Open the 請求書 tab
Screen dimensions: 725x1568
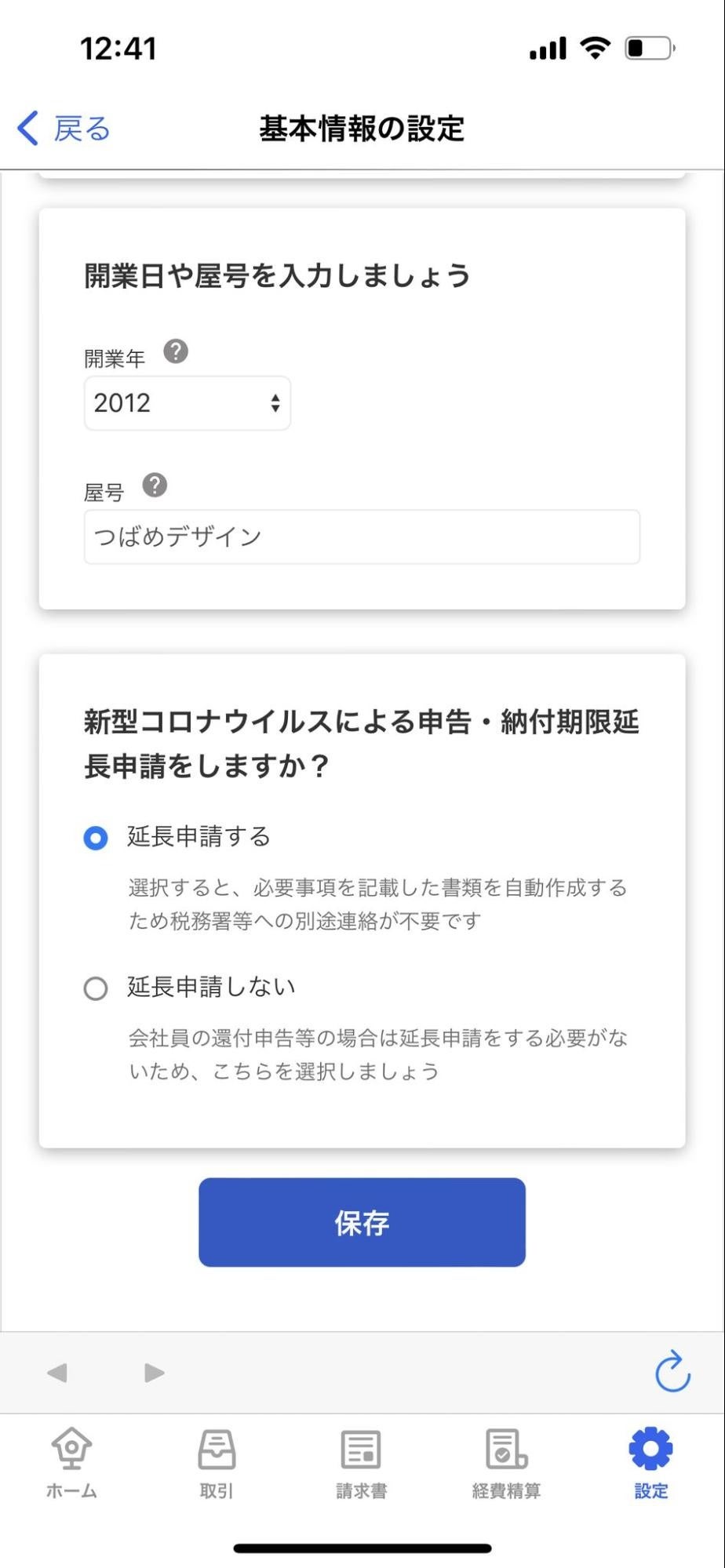[362, 1461]
